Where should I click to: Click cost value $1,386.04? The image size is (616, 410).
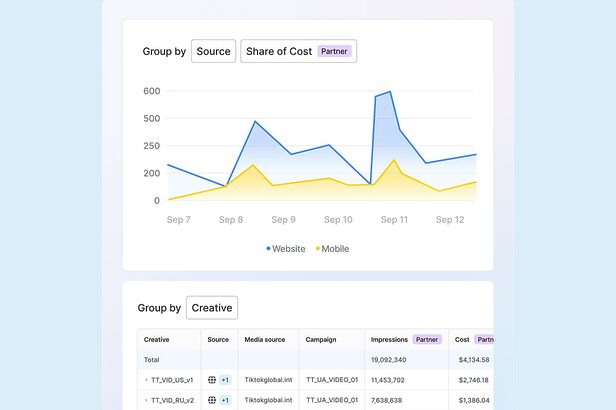point(474,400)
